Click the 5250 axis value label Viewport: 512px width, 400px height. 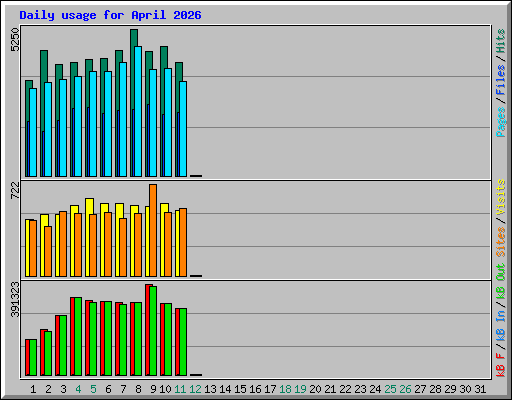15,40
